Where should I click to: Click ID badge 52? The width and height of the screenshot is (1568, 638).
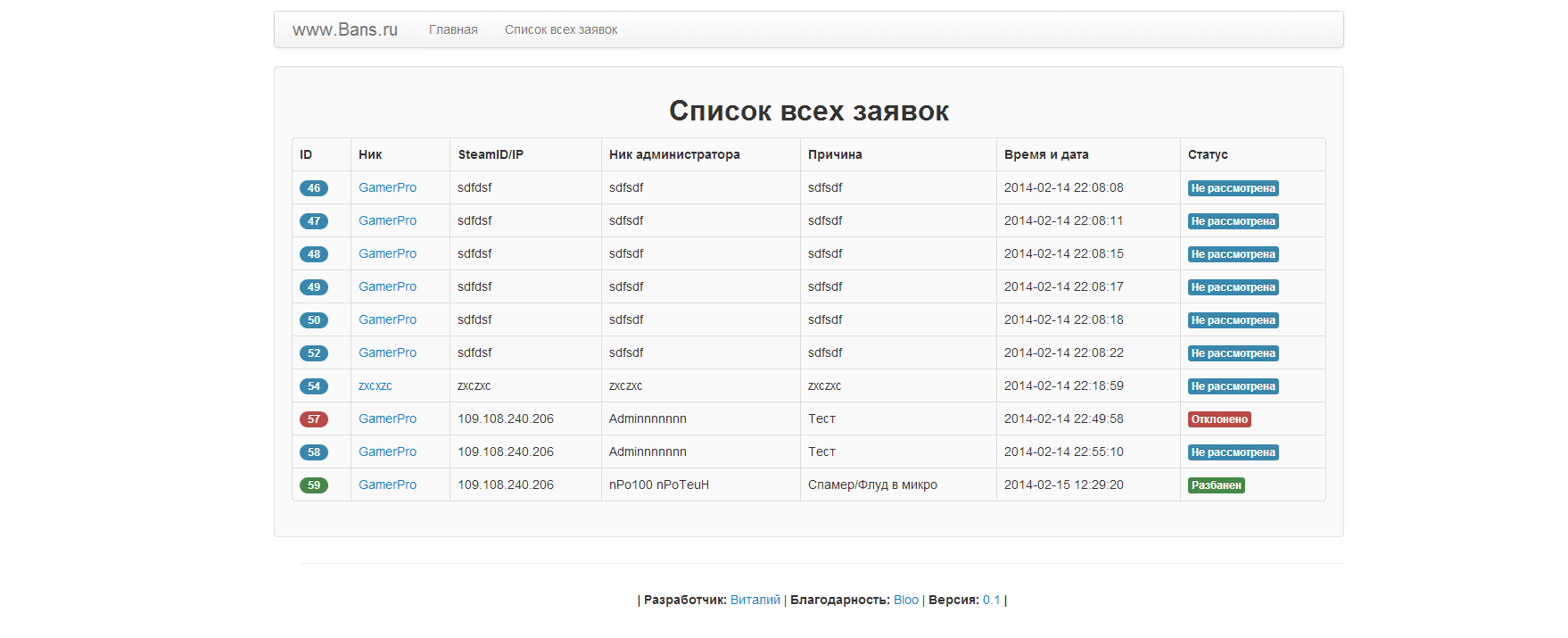314,353
